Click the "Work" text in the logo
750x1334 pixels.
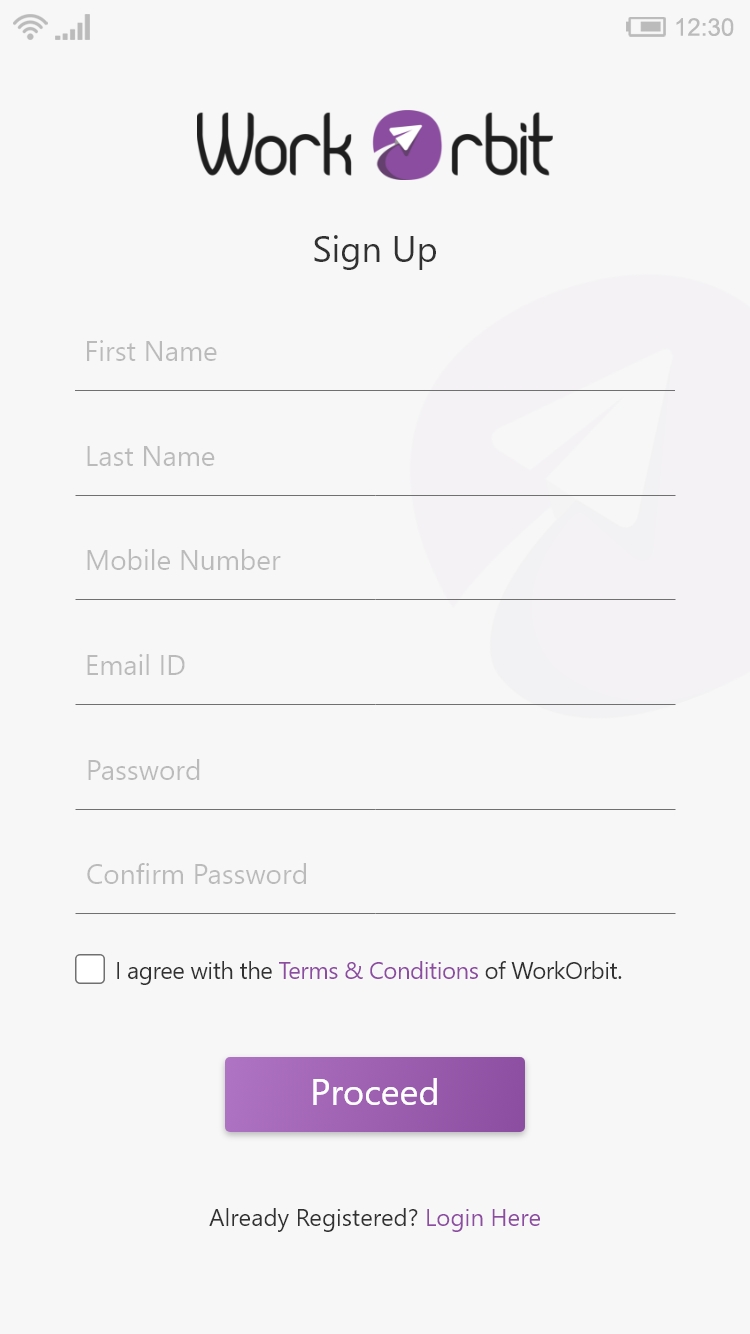275,146
